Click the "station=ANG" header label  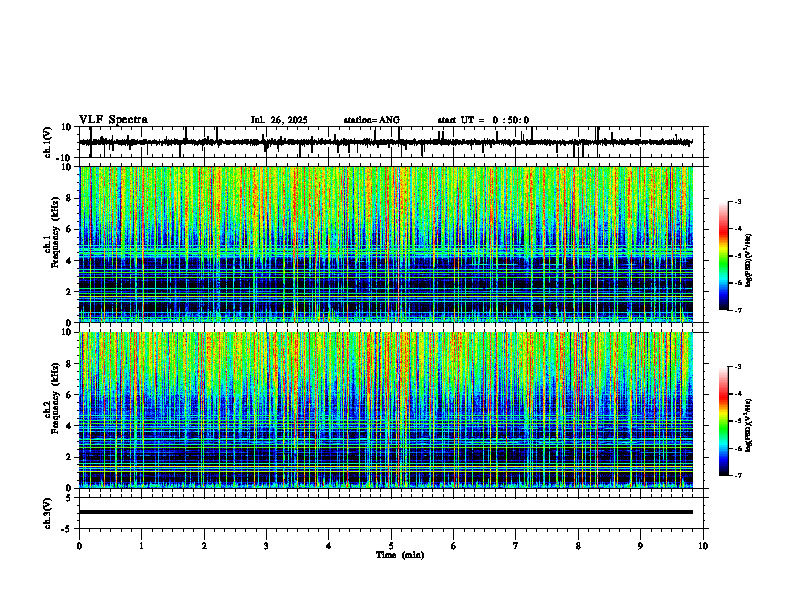pyautogui.click(x=372, y=120)
